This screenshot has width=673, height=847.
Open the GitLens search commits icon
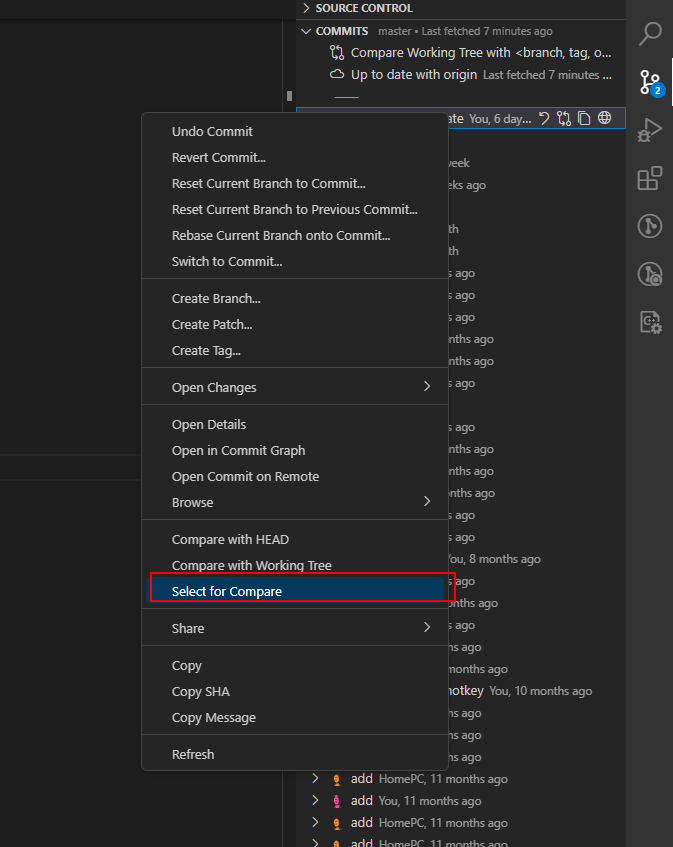click(649, 274)
